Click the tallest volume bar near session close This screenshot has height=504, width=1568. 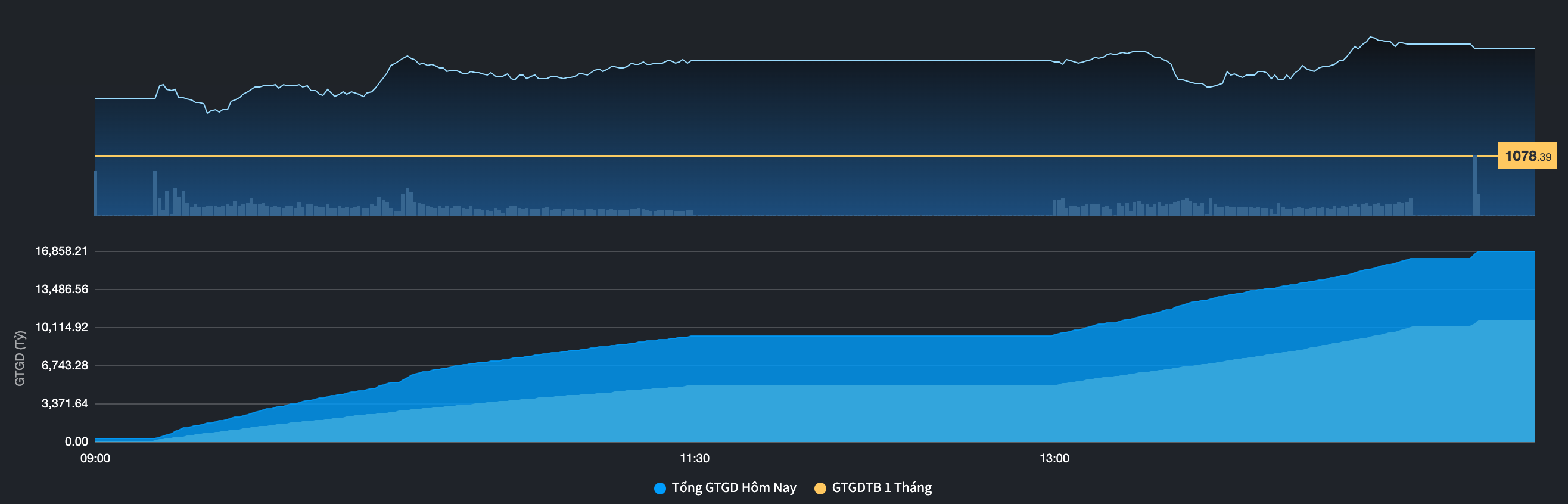tap(1475, 186)
